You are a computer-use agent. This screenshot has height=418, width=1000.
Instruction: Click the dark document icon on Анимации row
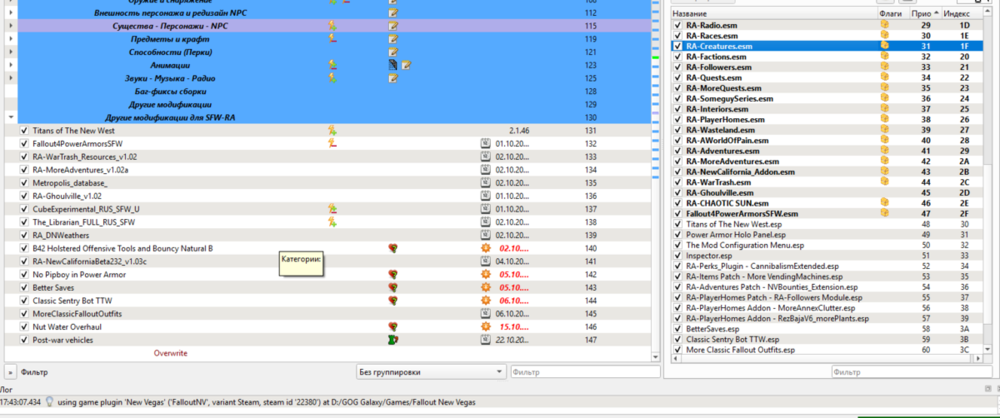pyautogui.click(x=393, y=65)
